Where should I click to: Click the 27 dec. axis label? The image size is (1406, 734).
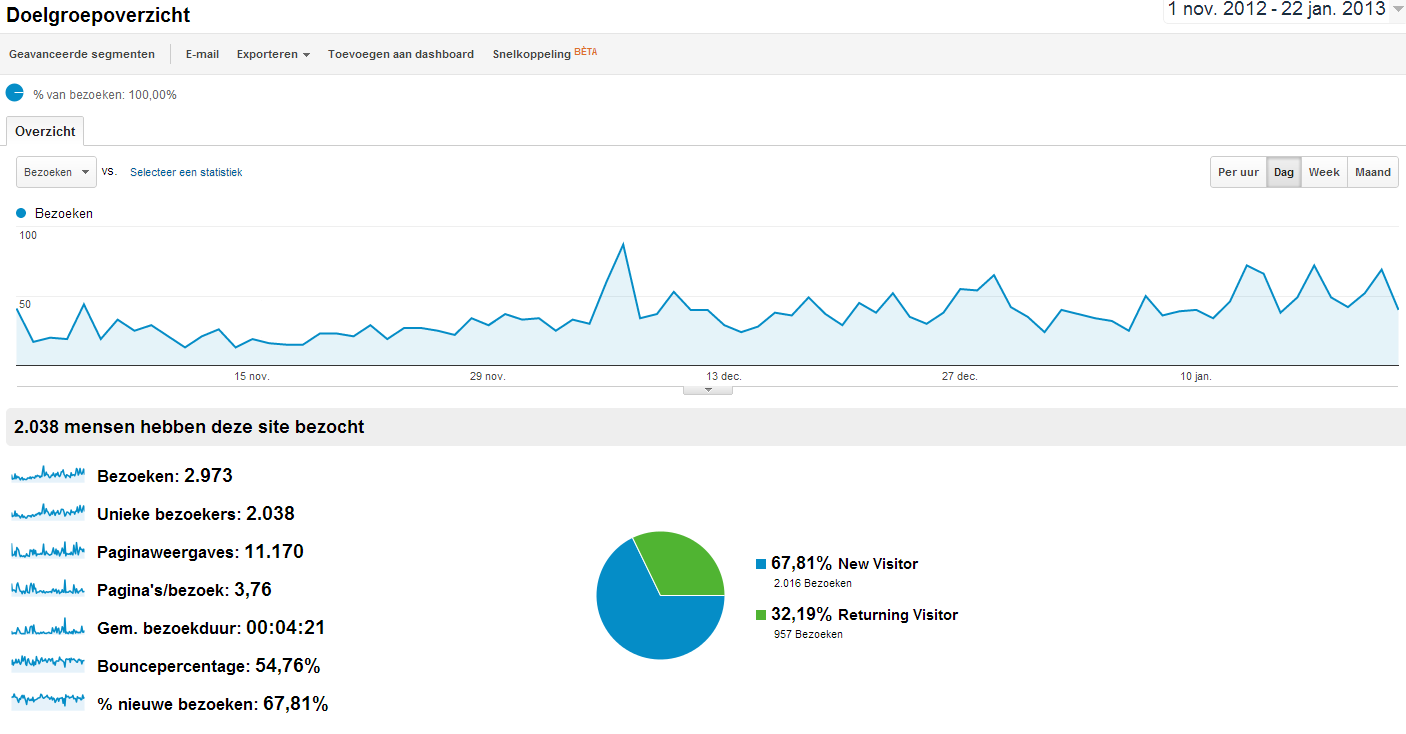[x=960, y=377]
